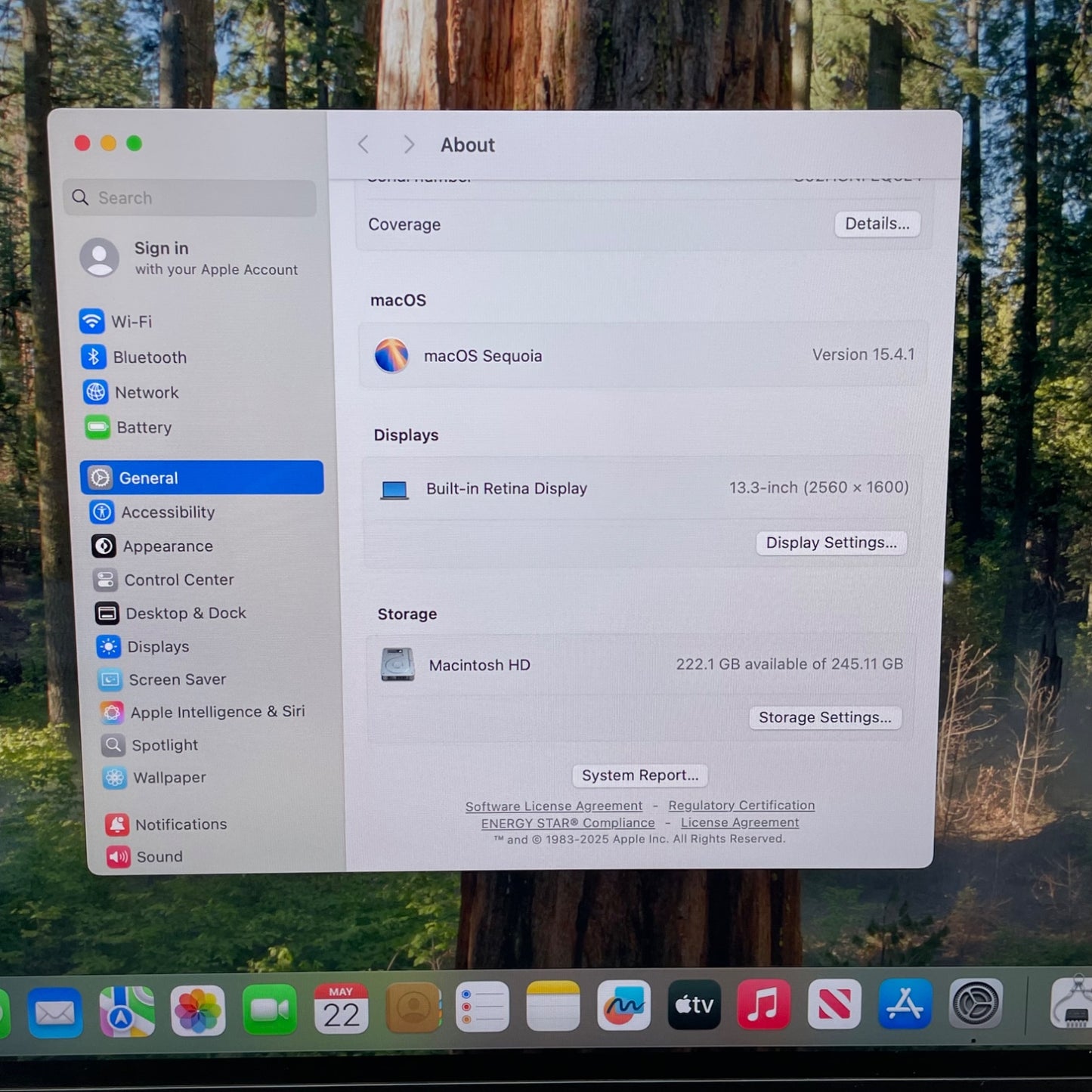The width and height of the screenshot is (1092, 1092).
Task: Launch Freeform from the Dock
Action: [624, 1006]
